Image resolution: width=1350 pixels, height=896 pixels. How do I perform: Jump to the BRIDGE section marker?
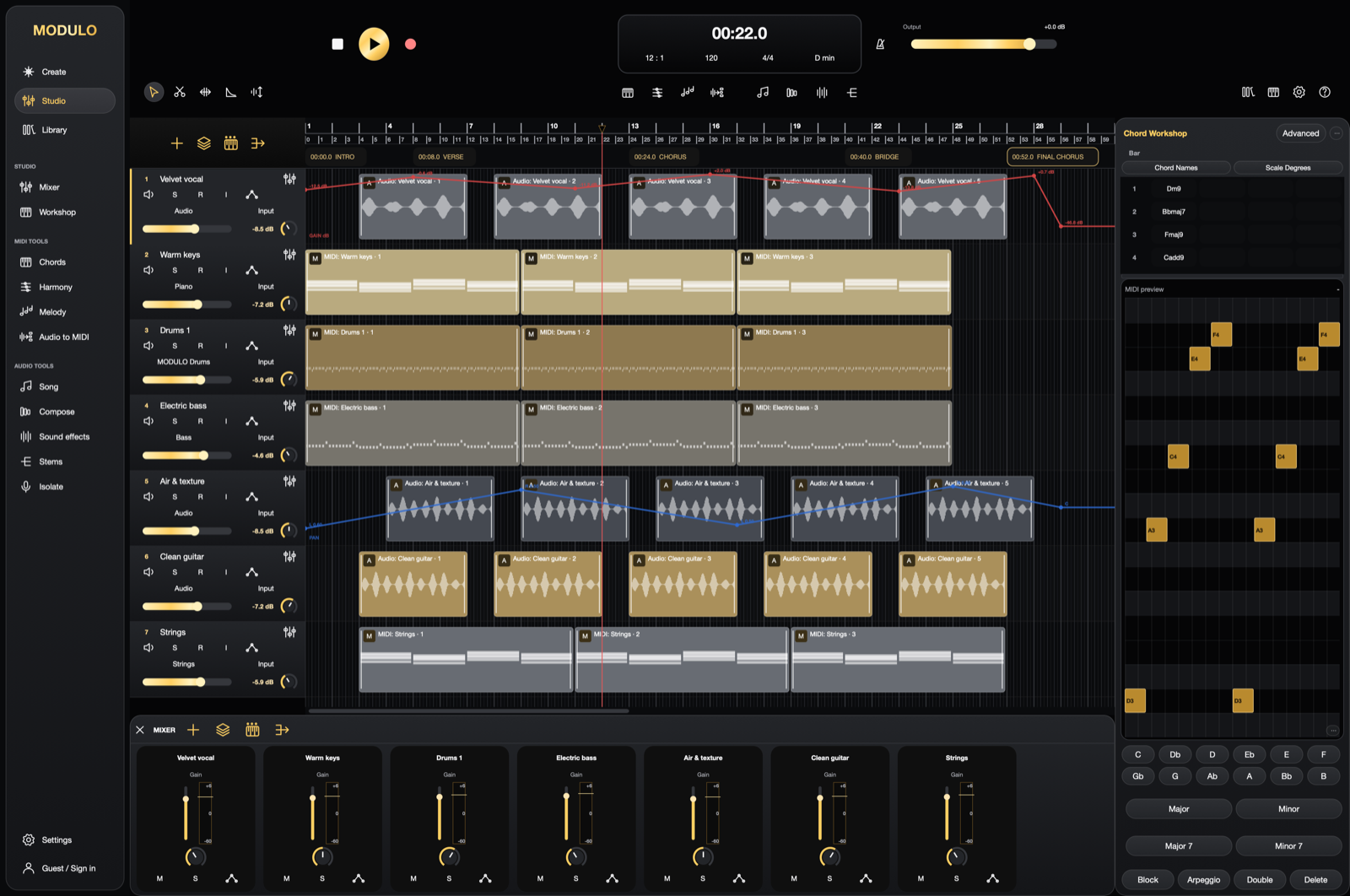point(874,157)
